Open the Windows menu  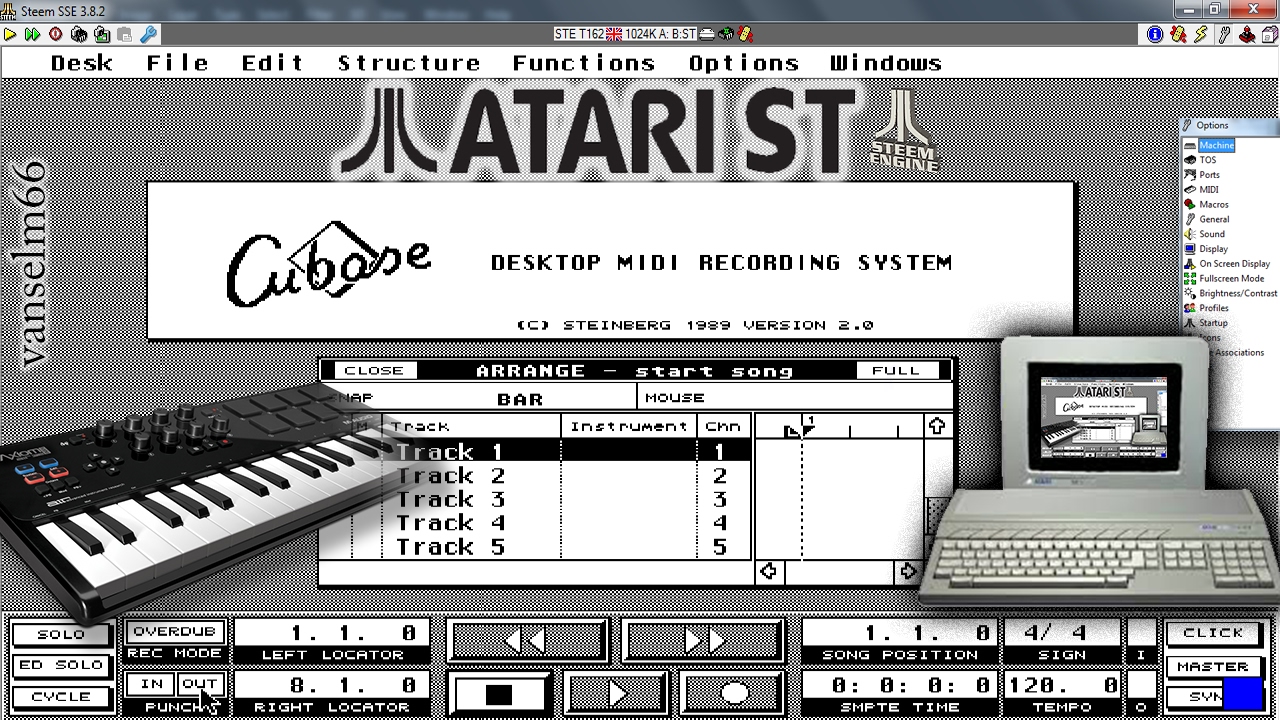click(886, 63)
